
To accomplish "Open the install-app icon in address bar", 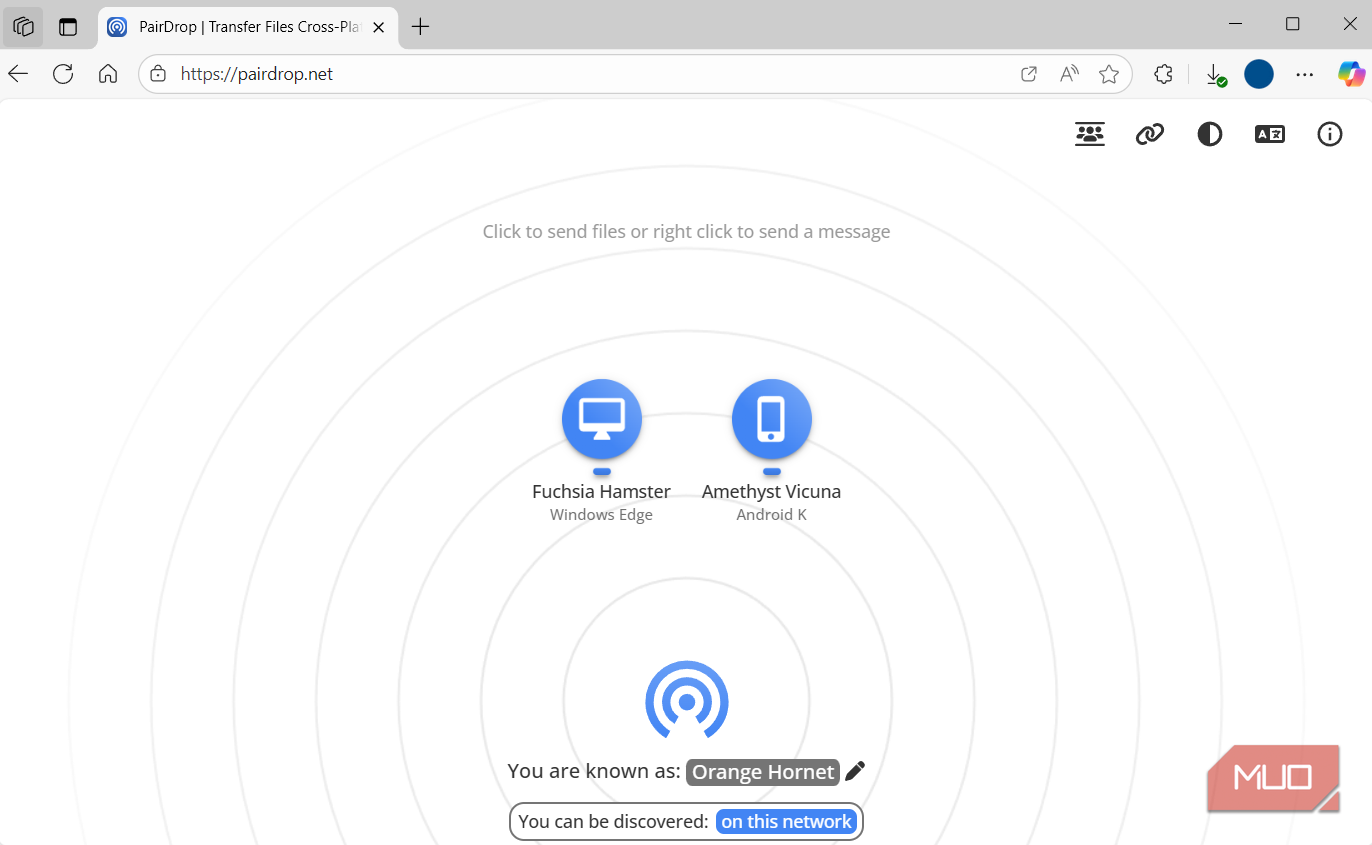I will [x=1029, y=74].
